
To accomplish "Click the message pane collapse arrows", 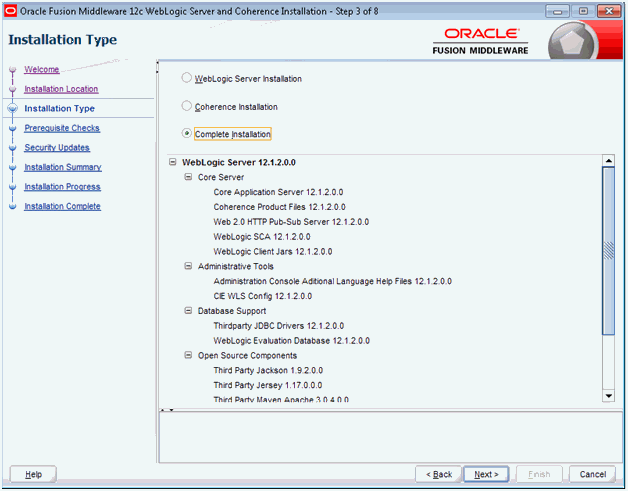I will tap(167, 410).
